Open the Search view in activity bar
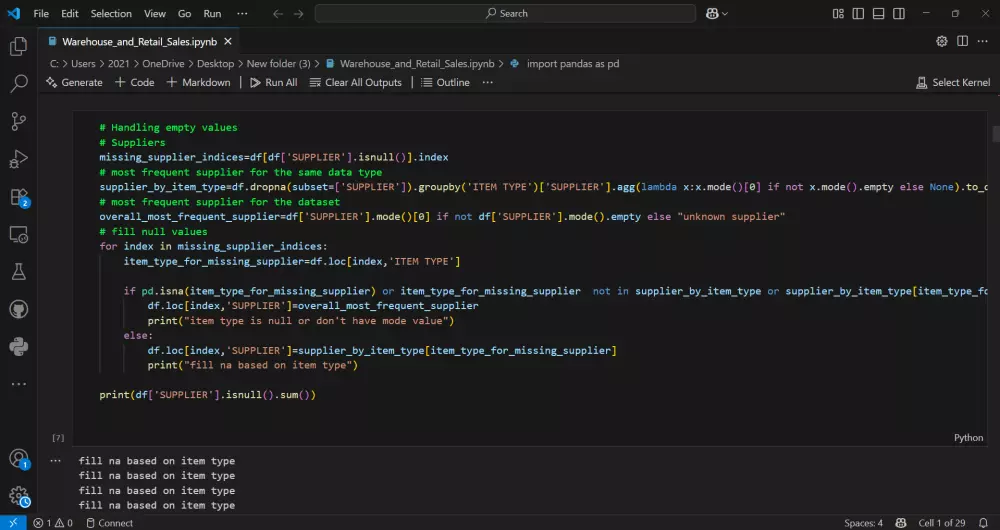The image size is (1000, 530). click(x=18, y=84)
